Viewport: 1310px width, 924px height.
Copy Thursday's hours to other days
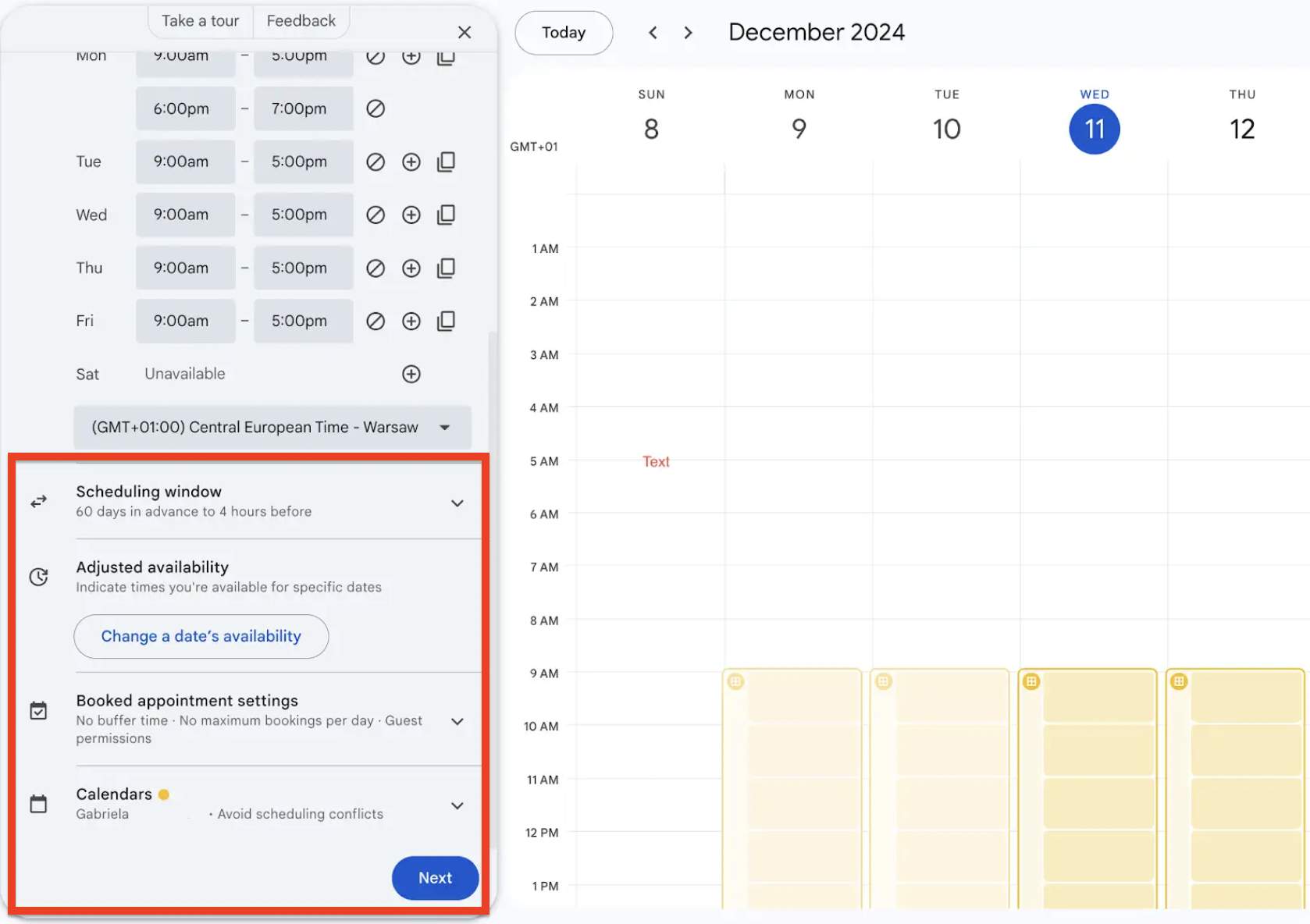tap(447, 268)
